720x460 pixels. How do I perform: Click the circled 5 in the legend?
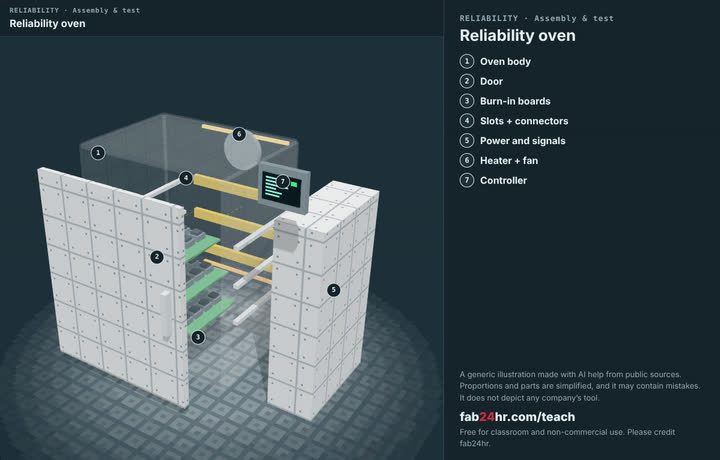[x=467, y=140]
